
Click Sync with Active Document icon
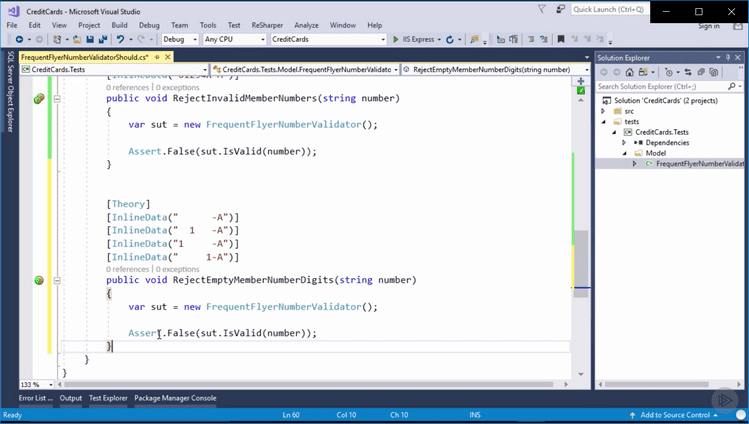pos(688,72)
